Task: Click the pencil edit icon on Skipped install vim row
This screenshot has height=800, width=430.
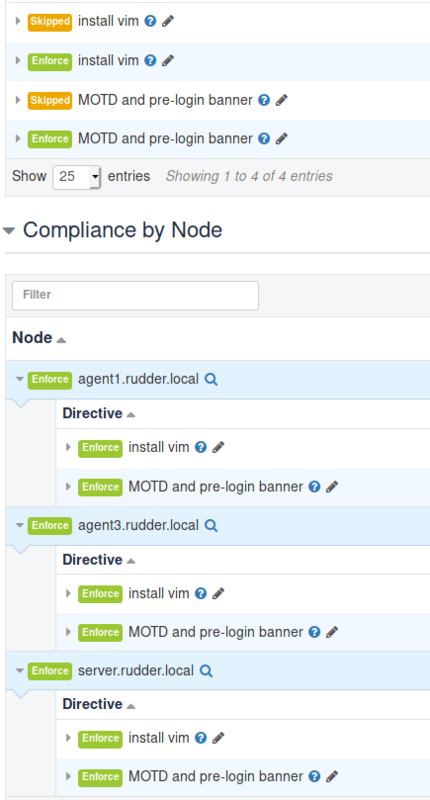Action: (168, 21)
